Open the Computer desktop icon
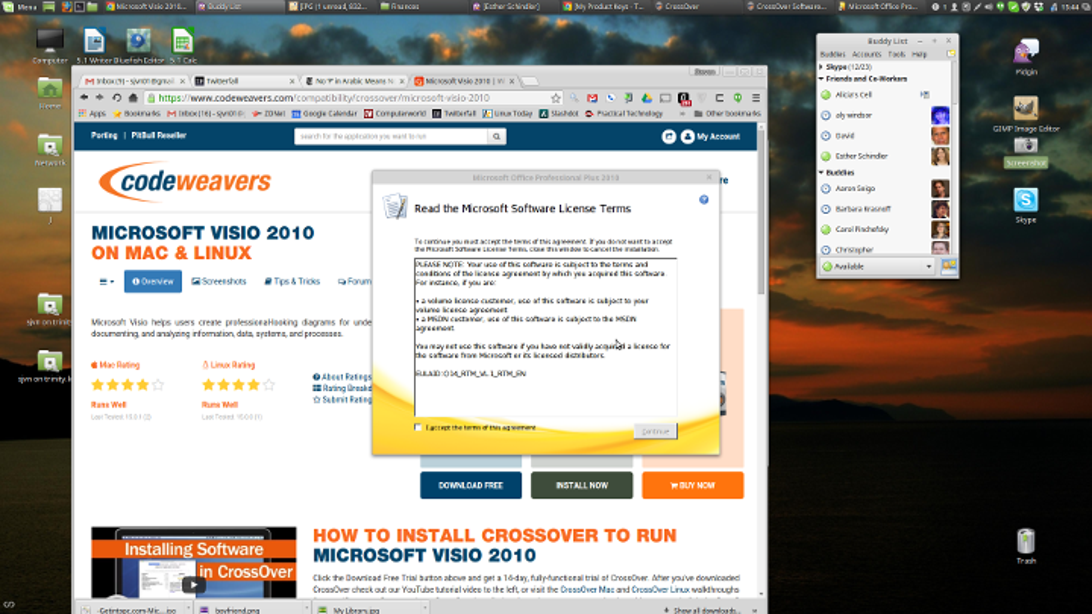 click(49, 46)
